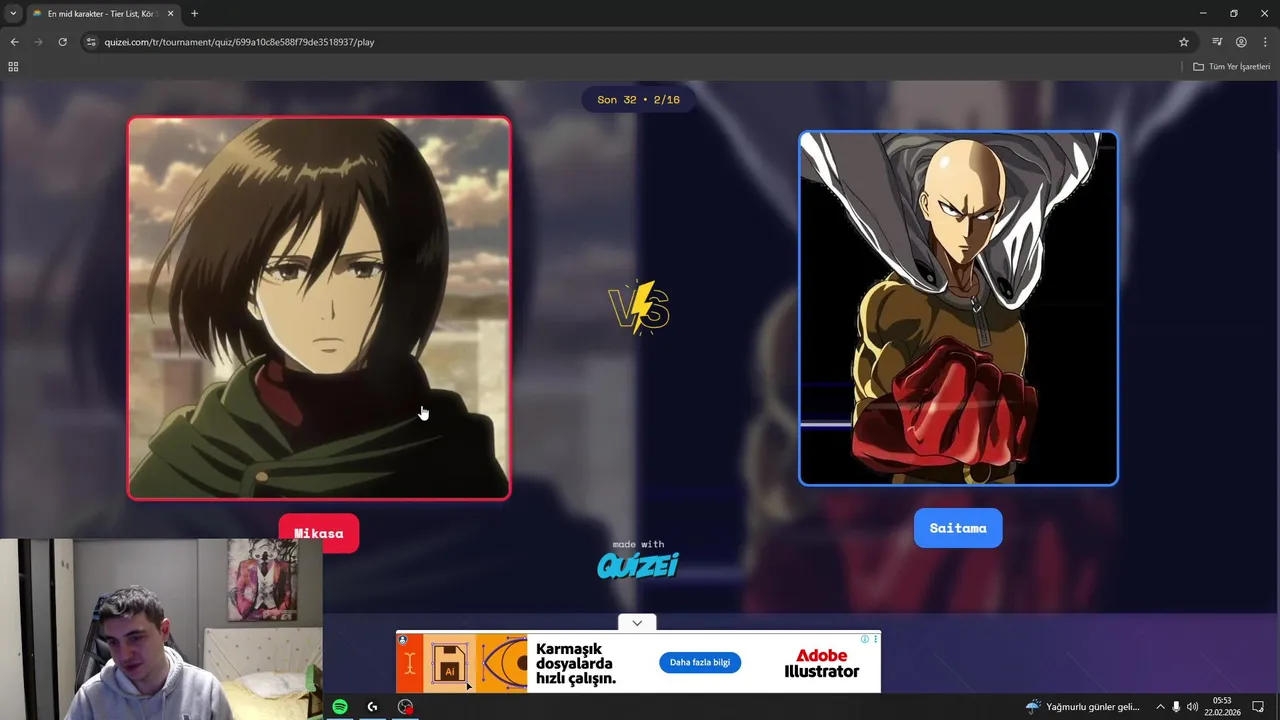Open the apps grid in bookmarks bar
The height and width of the screenshot is (720, 1280).
pos(13,67)
